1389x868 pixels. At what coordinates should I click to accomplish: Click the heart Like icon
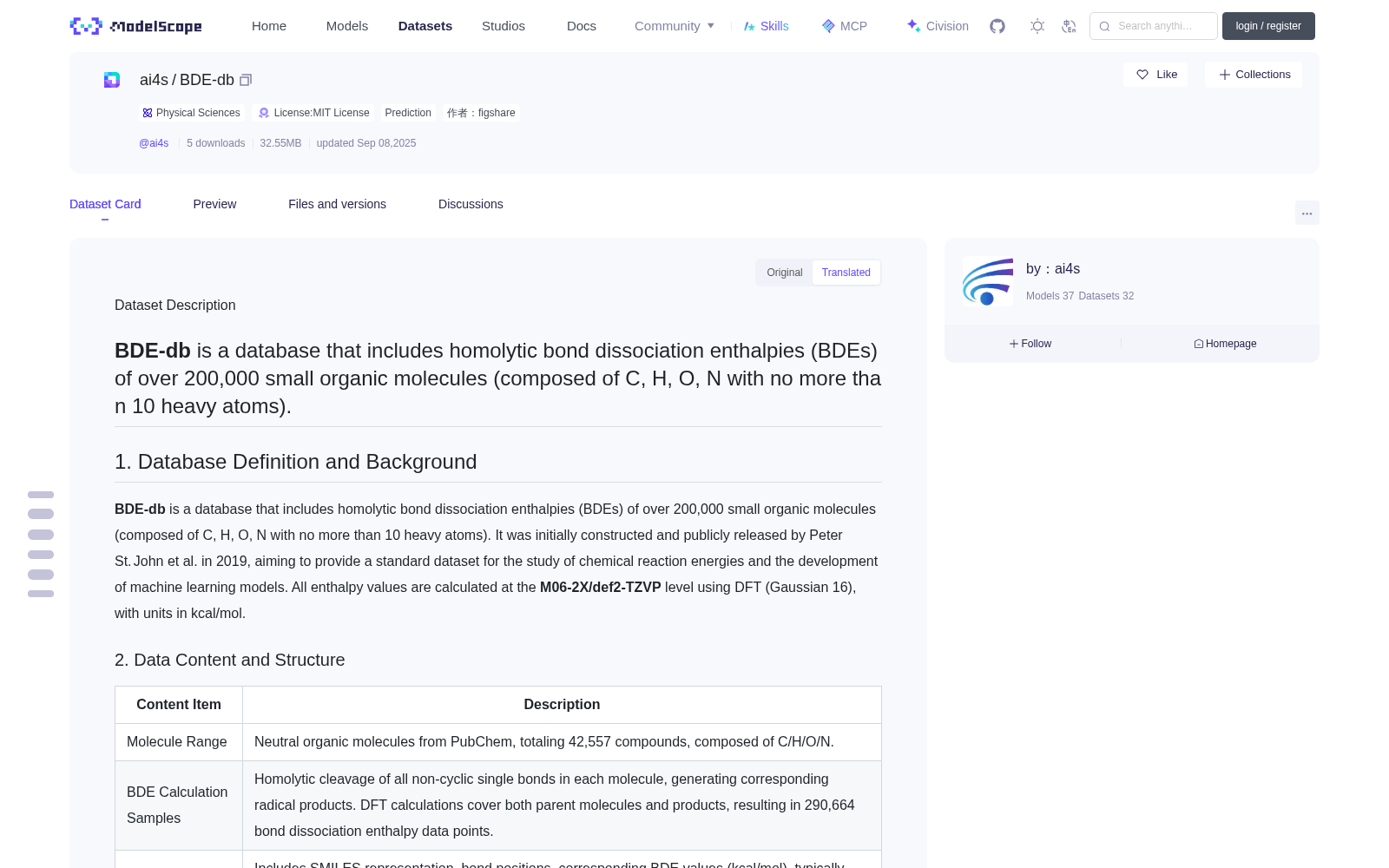click(x=1142, y=75)
